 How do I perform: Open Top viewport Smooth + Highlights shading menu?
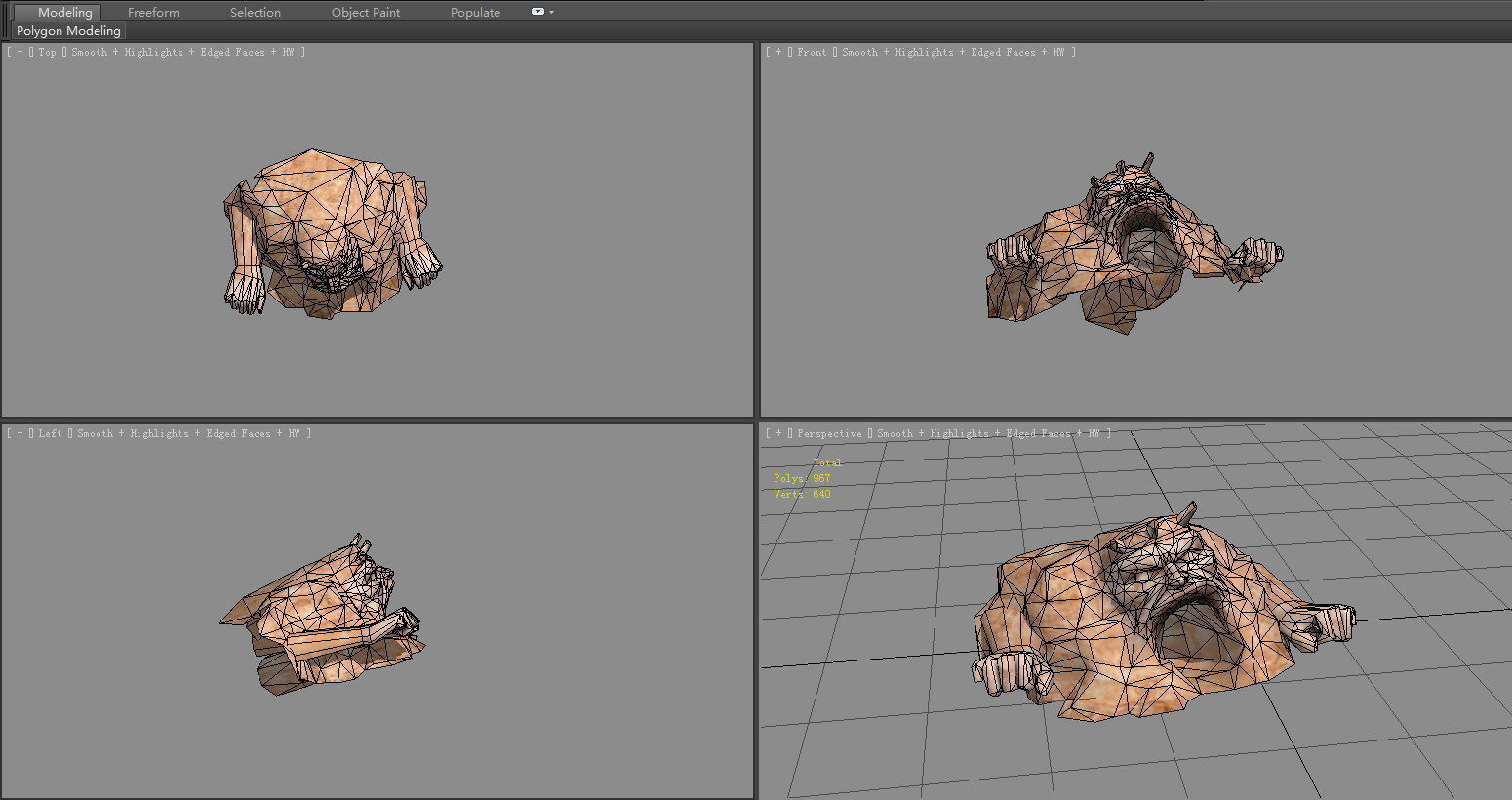181,52
